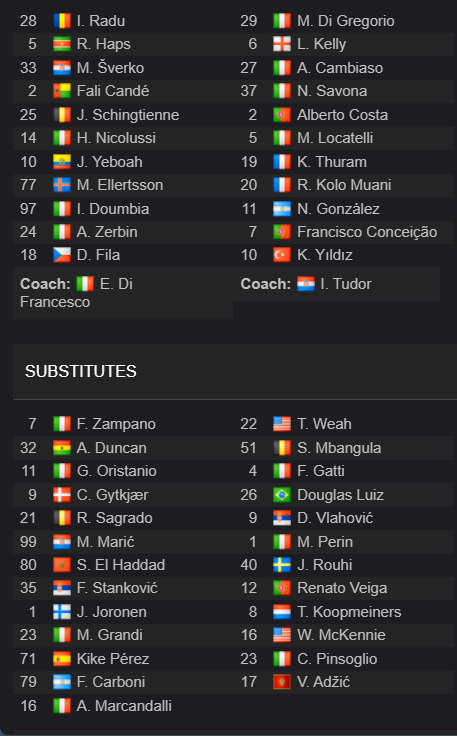Open T. Koopmeiners player link
Viewport: 457px width, 736px height.
(349, 612)
